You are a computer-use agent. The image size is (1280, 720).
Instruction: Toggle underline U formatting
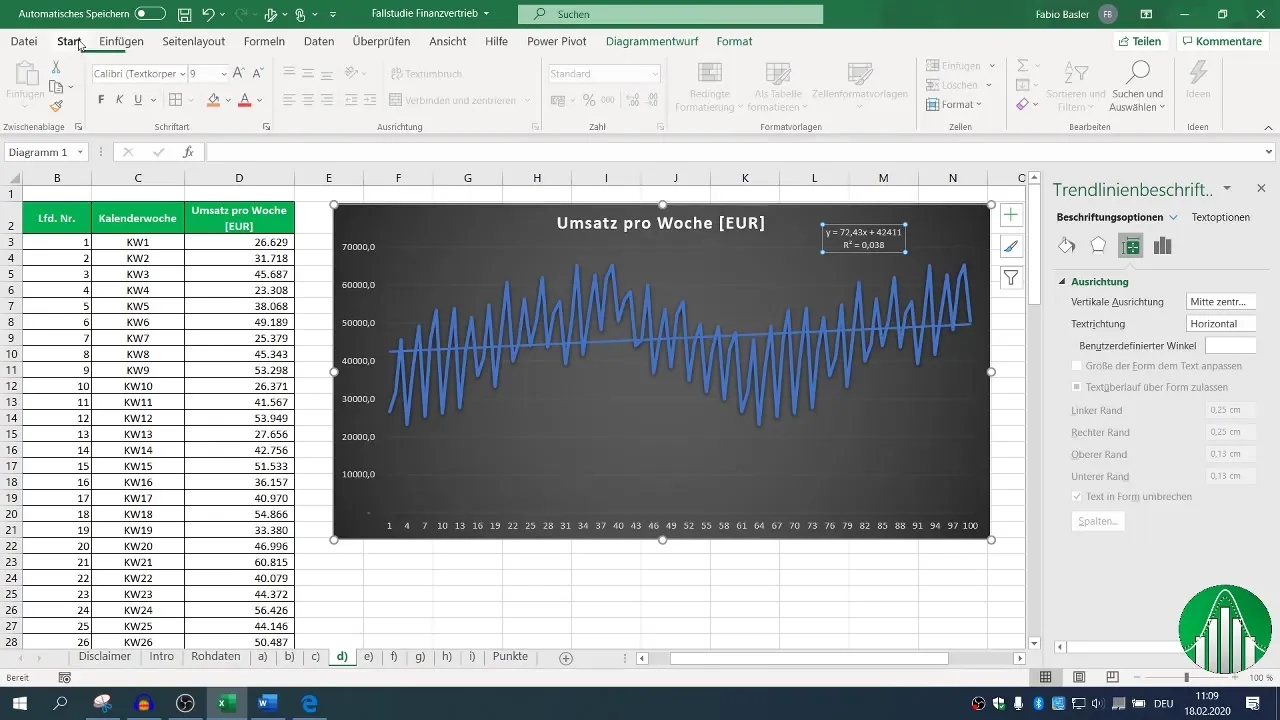[138, 100]
